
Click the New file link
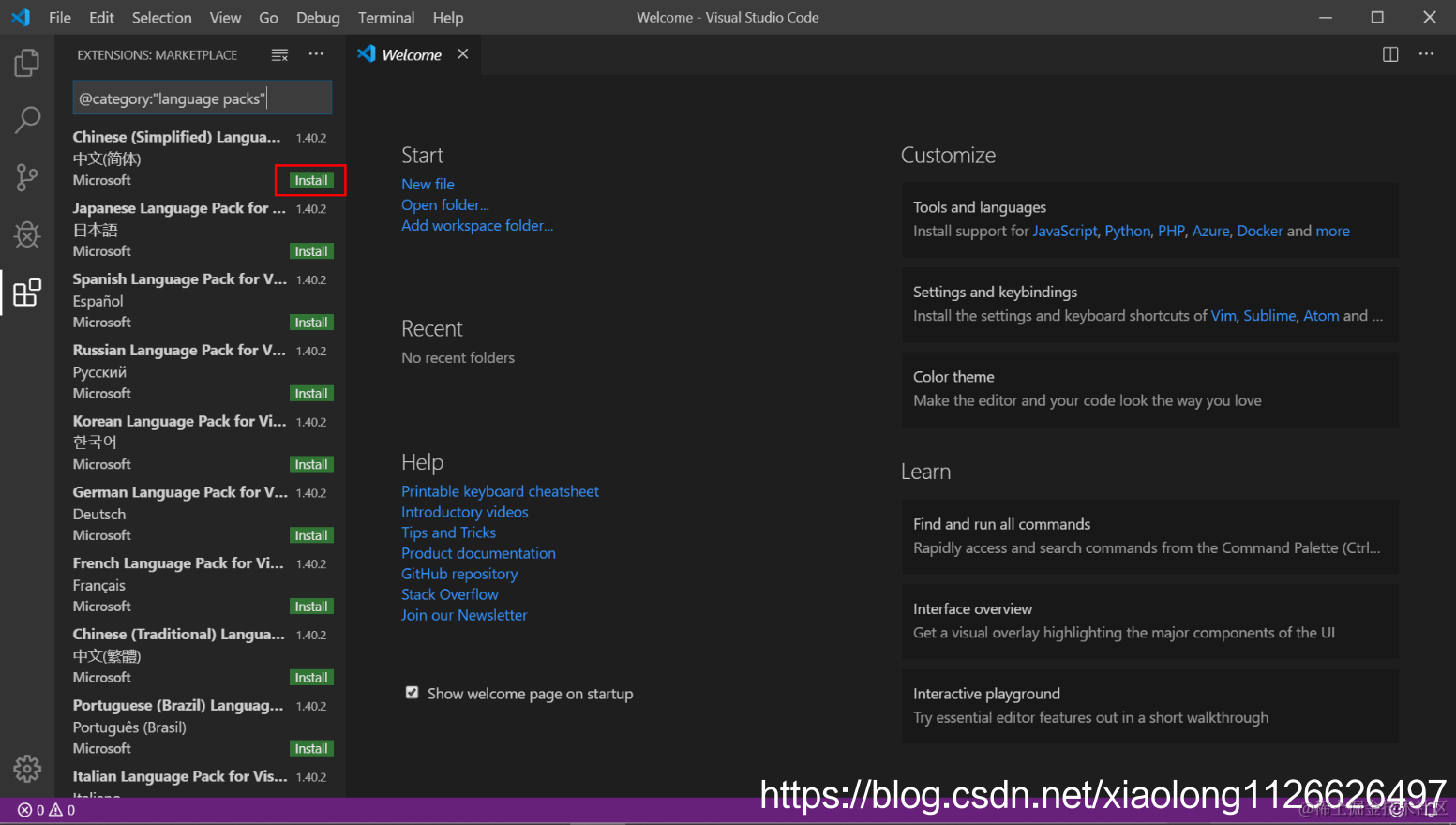[428, 184]
